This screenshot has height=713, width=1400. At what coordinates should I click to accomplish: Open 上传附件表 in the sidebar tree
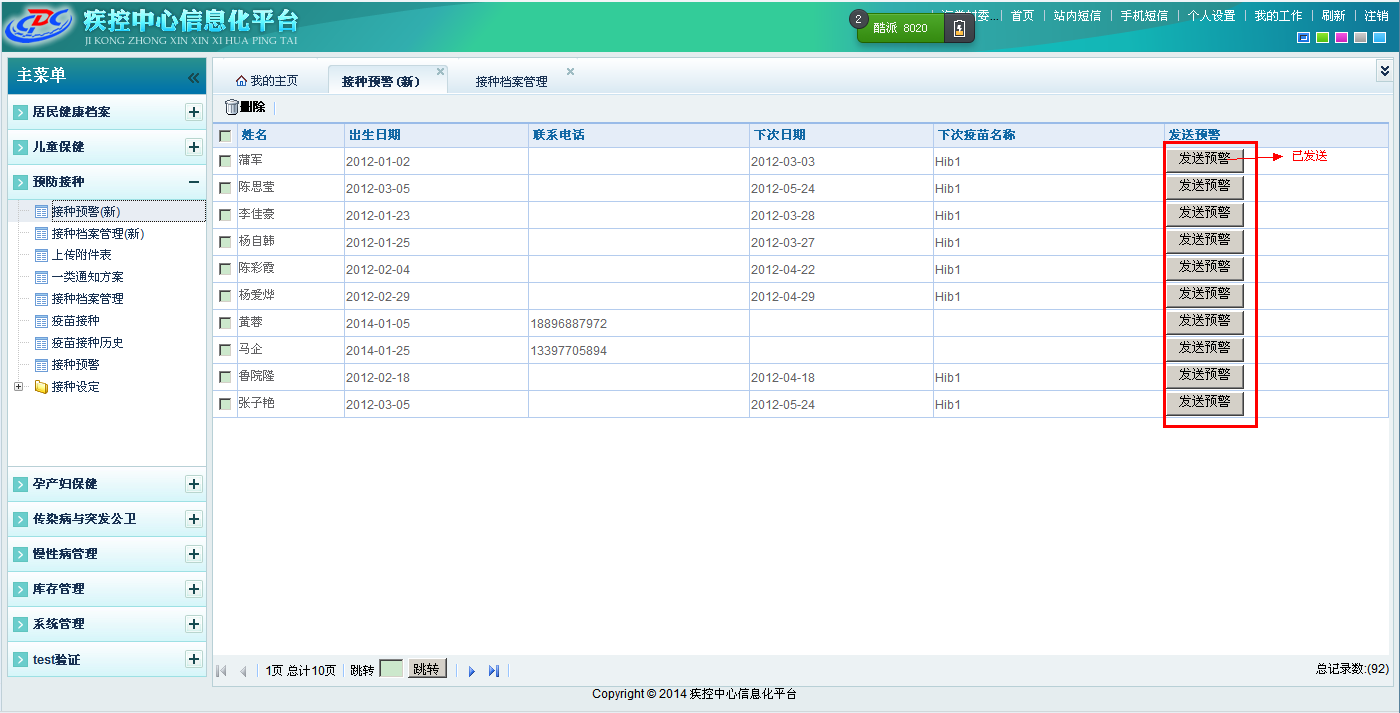(x=82, y=256)
